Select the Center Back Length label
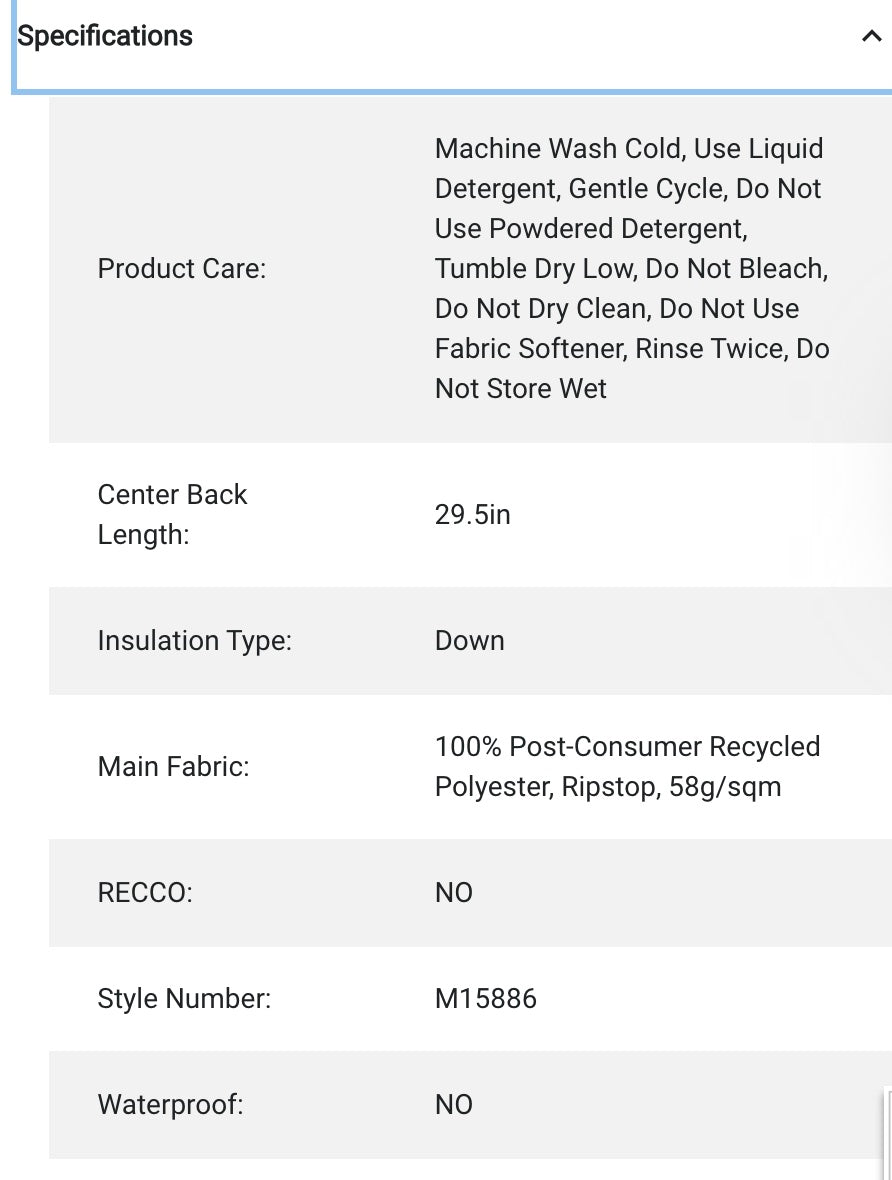 point(172,514)
